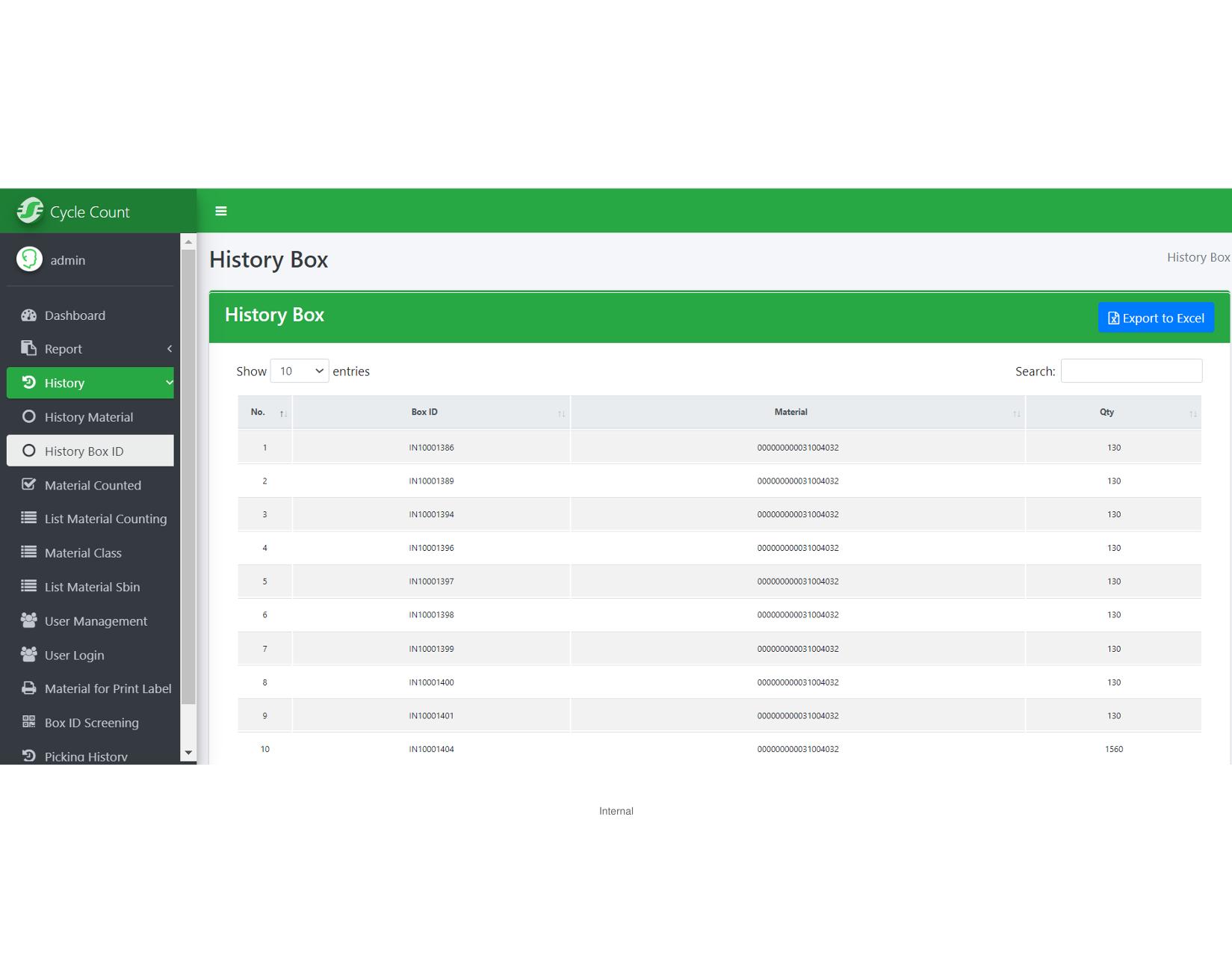Click the printer icon for Material for Print Label
Screen dimensions: 1232x953
point(28,688)
